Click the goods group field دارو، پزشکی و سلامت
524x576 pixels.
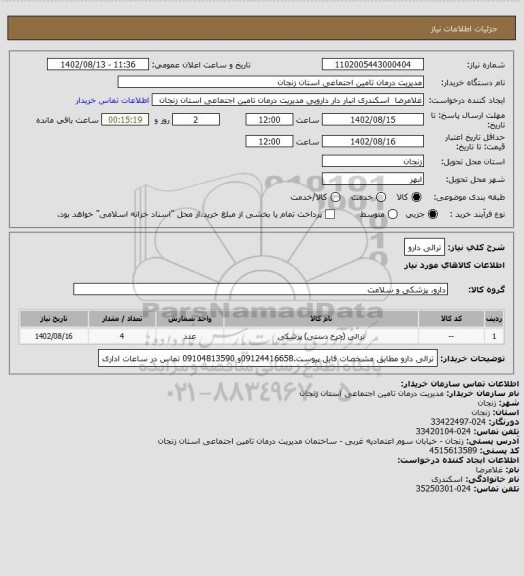[x=260, y=289]
